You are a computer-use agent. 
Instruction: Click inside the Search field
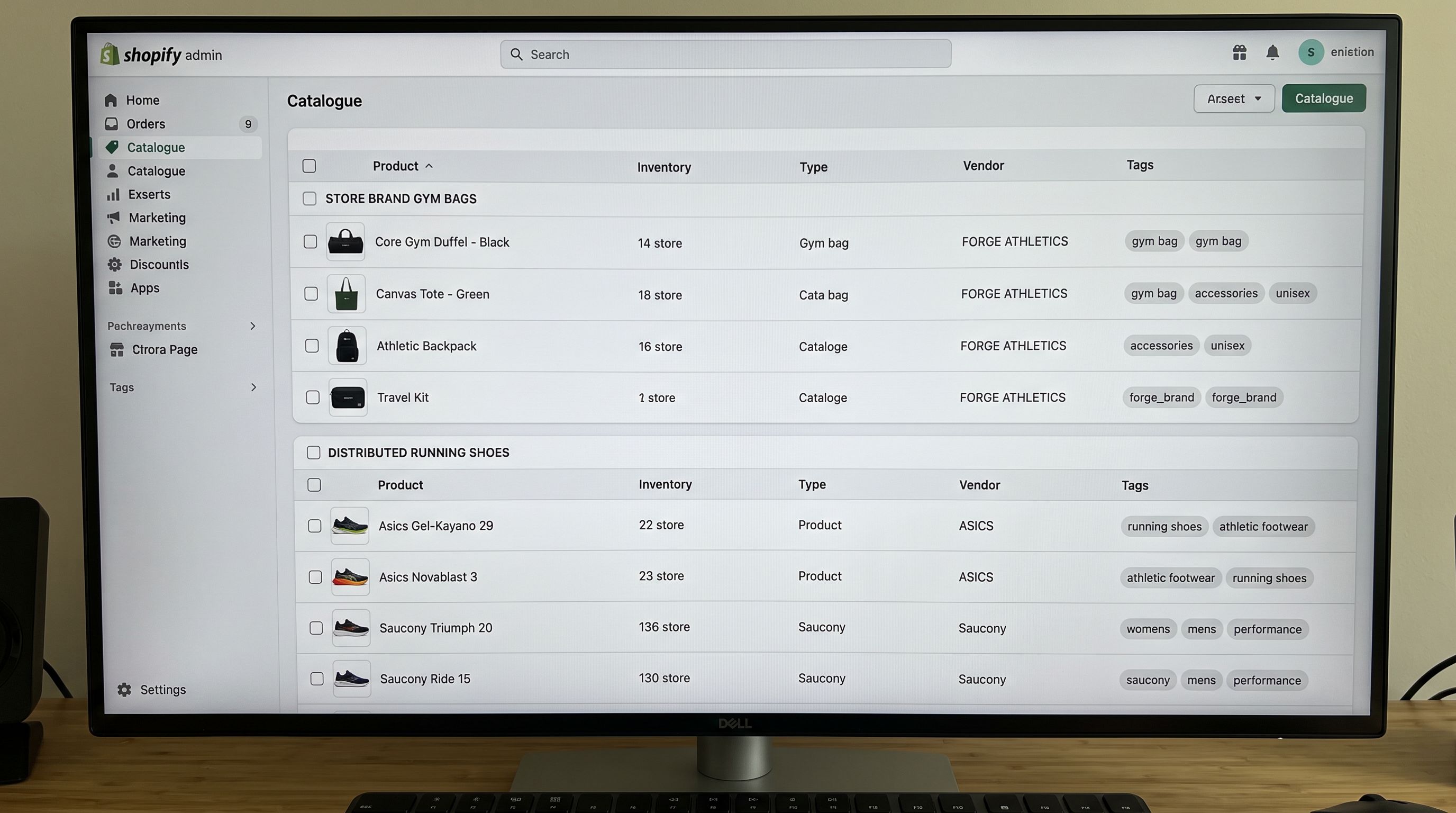click(726, 55)
